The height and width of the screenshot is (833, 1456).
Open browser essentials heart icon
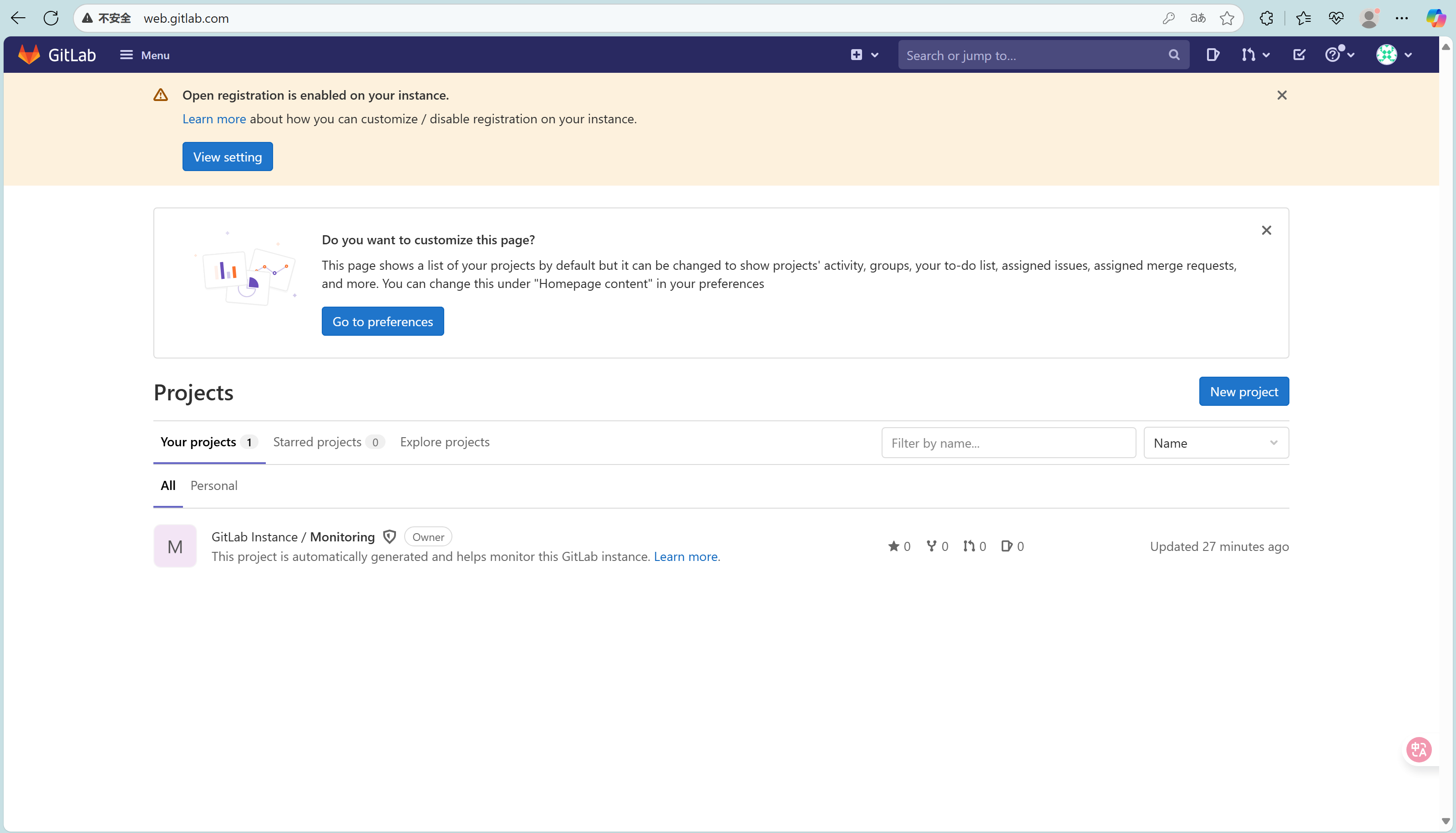click(x=1336, y=18)
